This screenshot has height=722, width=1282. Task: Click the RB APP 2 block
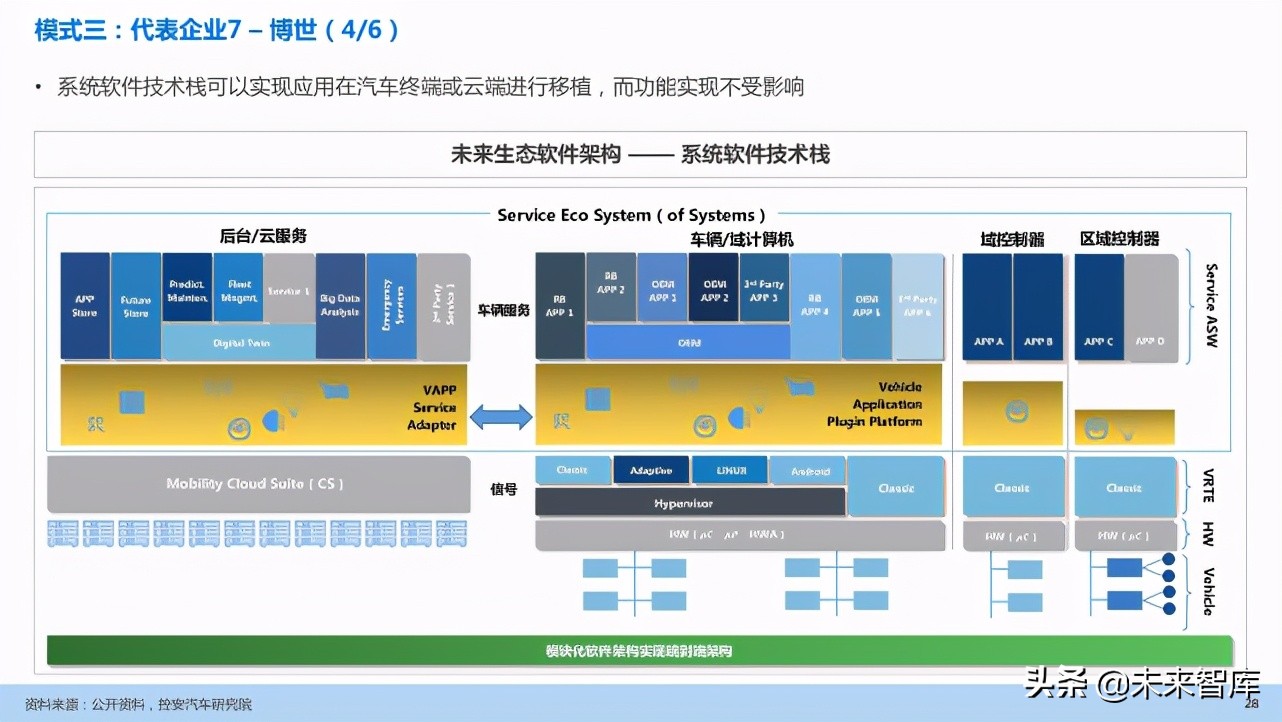click(611, 288)
